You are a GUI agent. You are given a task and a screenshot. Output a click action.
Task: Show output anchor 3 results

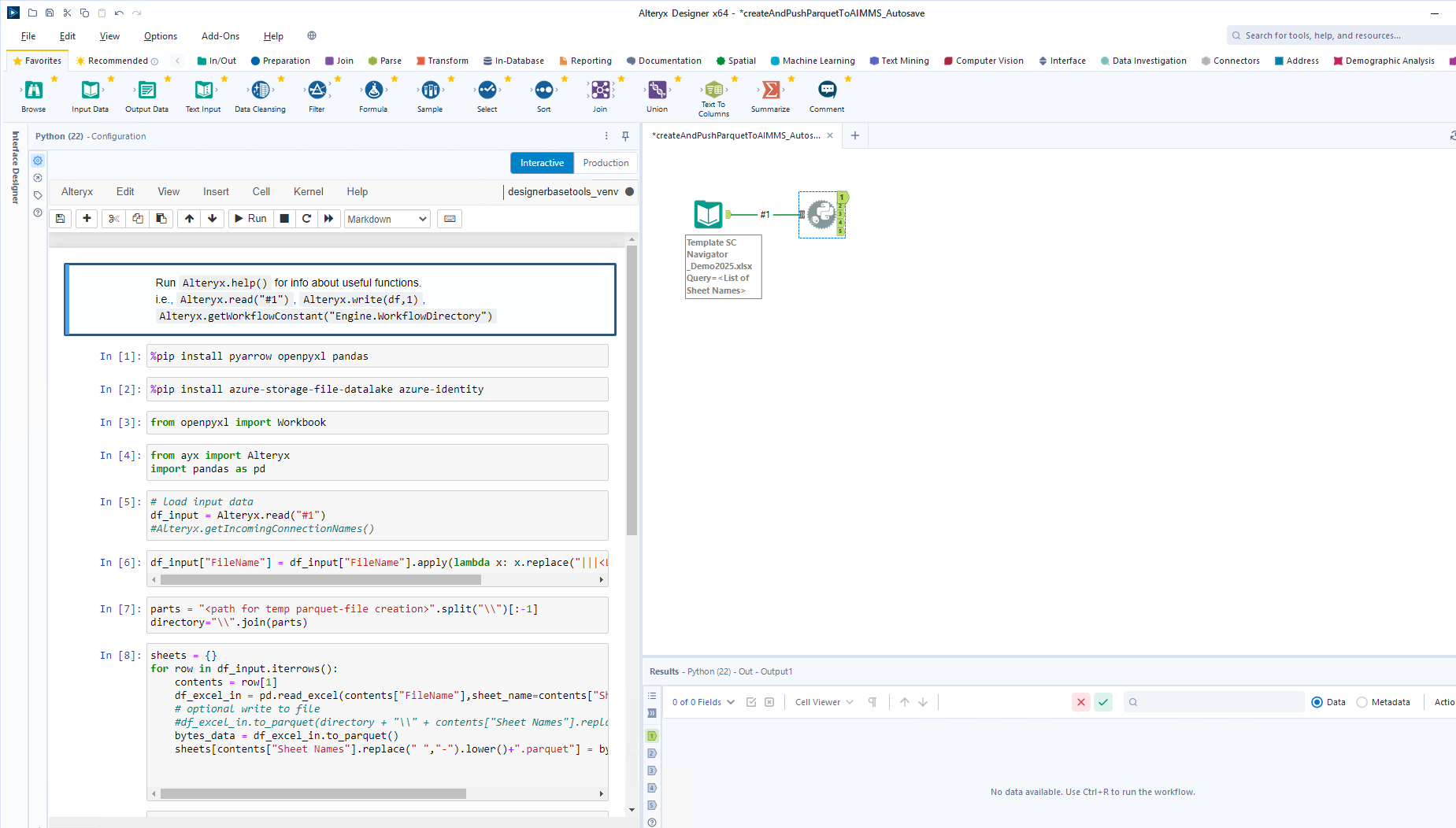tap(652, 771)
